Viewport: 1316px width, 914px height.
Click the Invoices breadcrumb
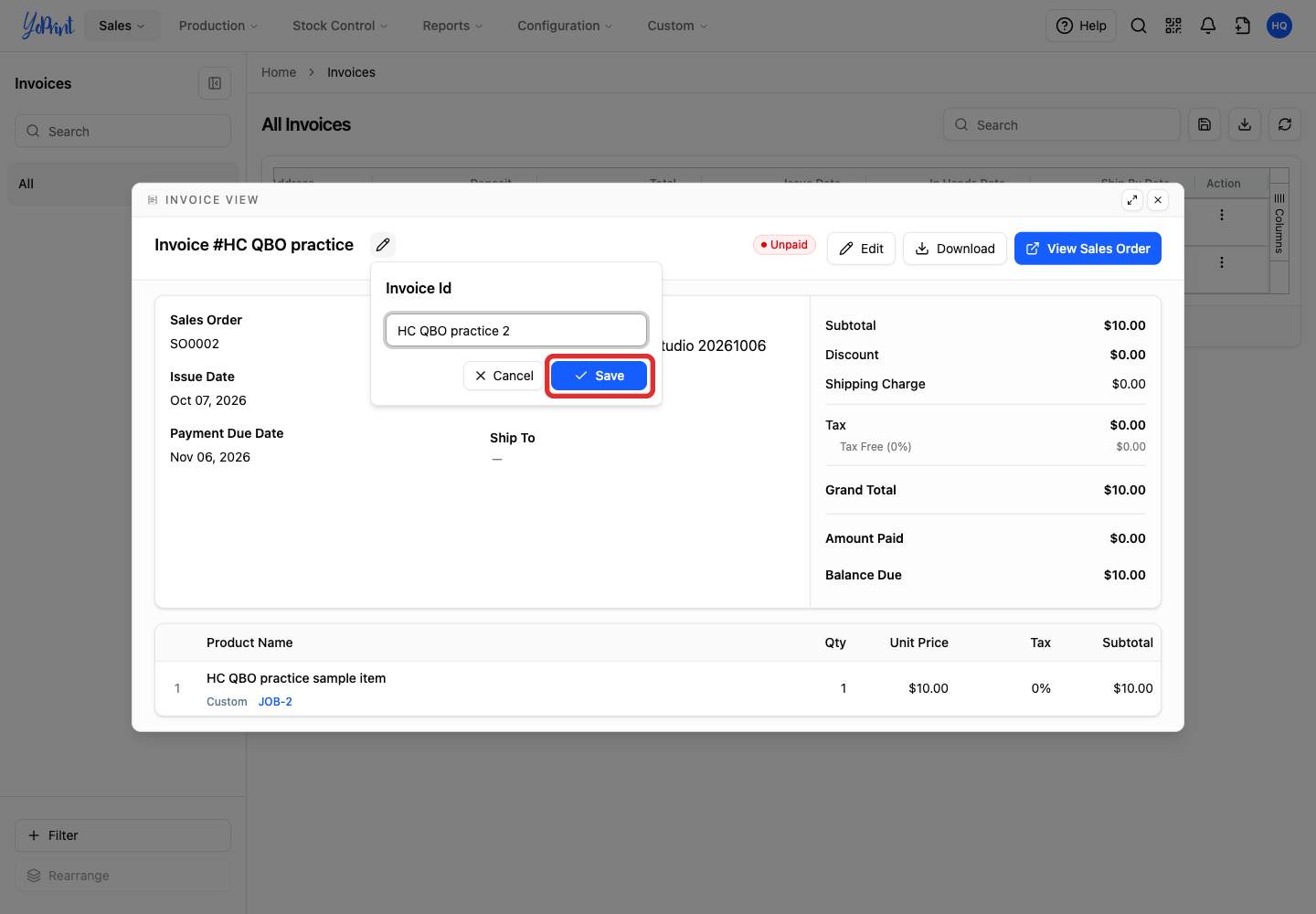pyautogui.click(x=351, y=72)
